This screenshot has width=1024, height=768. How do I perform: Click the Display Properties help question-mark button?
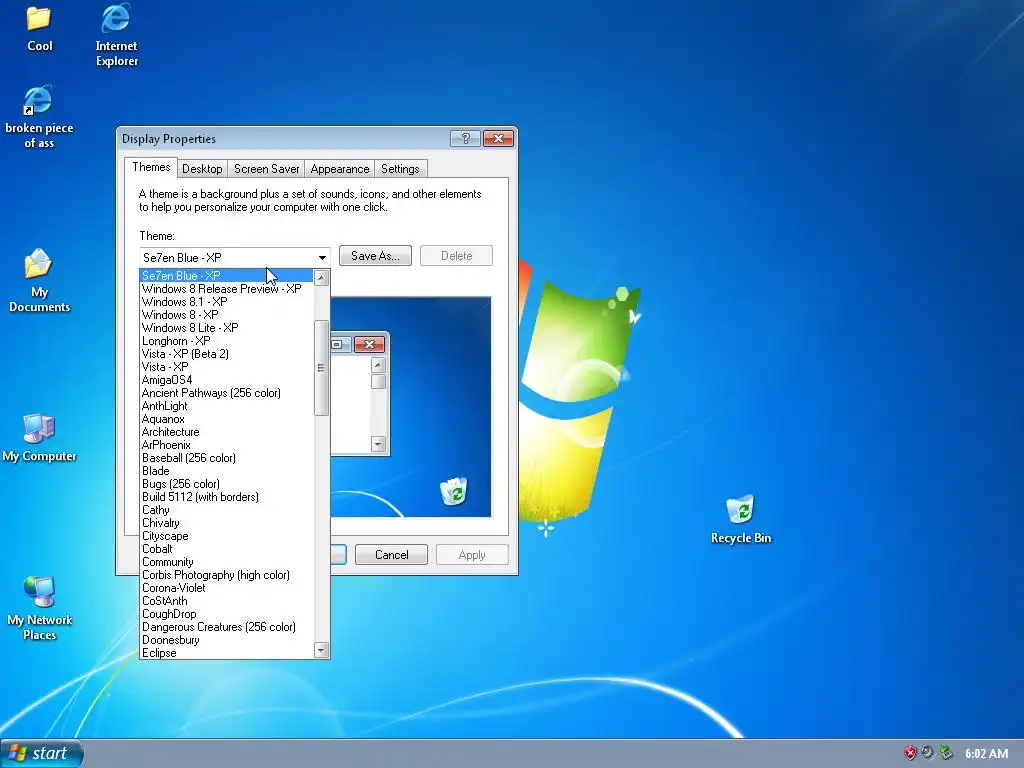point(465,138)
